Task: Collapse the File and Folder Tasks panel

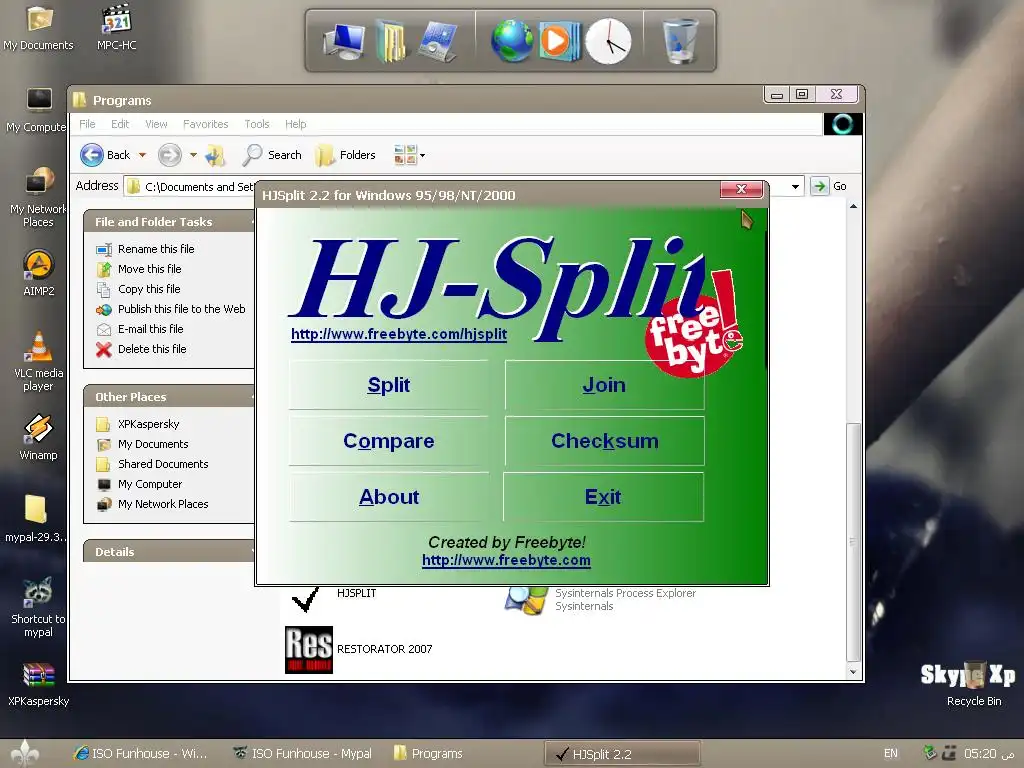Action: point(169,221)
